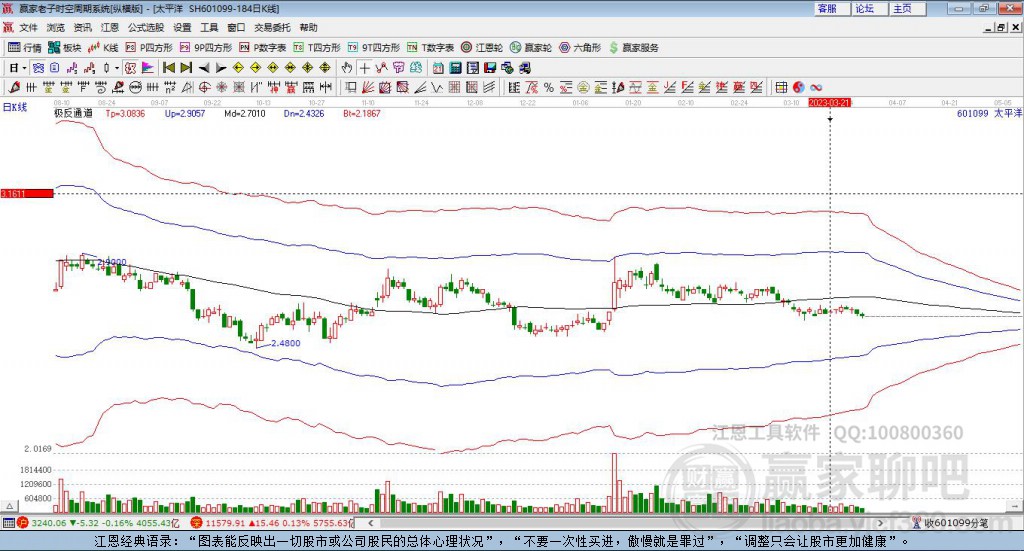Open the 浏览 menu
1024x551 pixels.
56,27
